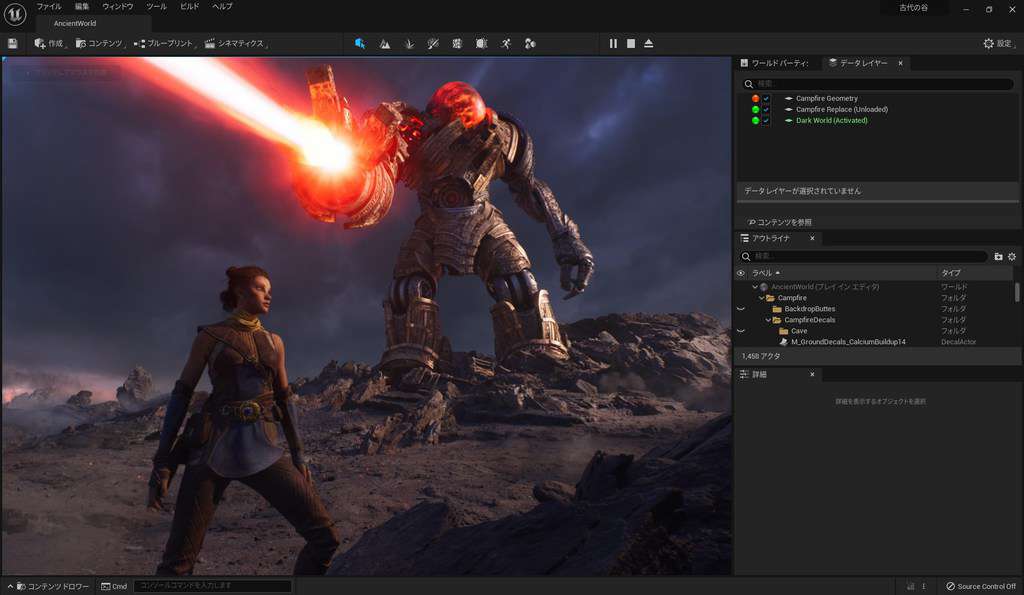Toggle the Campfire Geometry layer checkbox

(x=766, y=99)
